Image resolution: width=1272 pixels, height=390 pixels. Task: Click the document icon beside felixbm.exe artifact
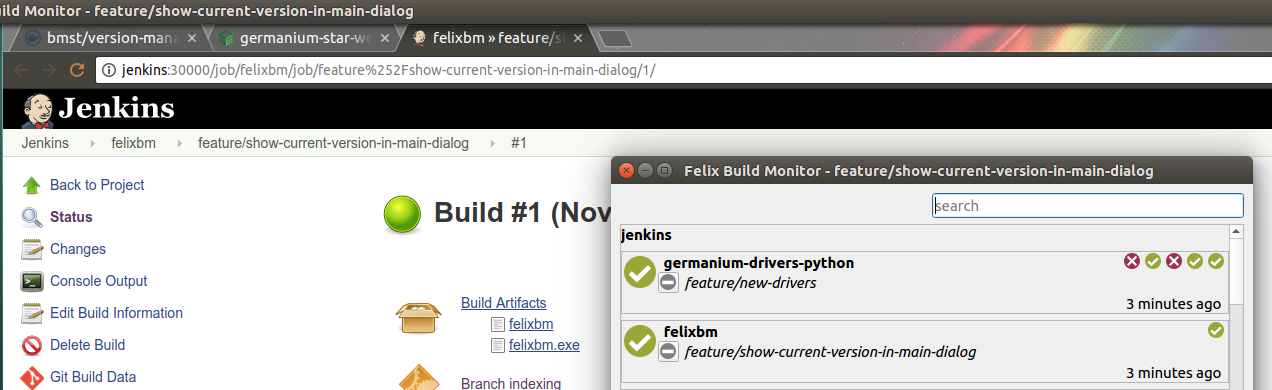[499, 346]
